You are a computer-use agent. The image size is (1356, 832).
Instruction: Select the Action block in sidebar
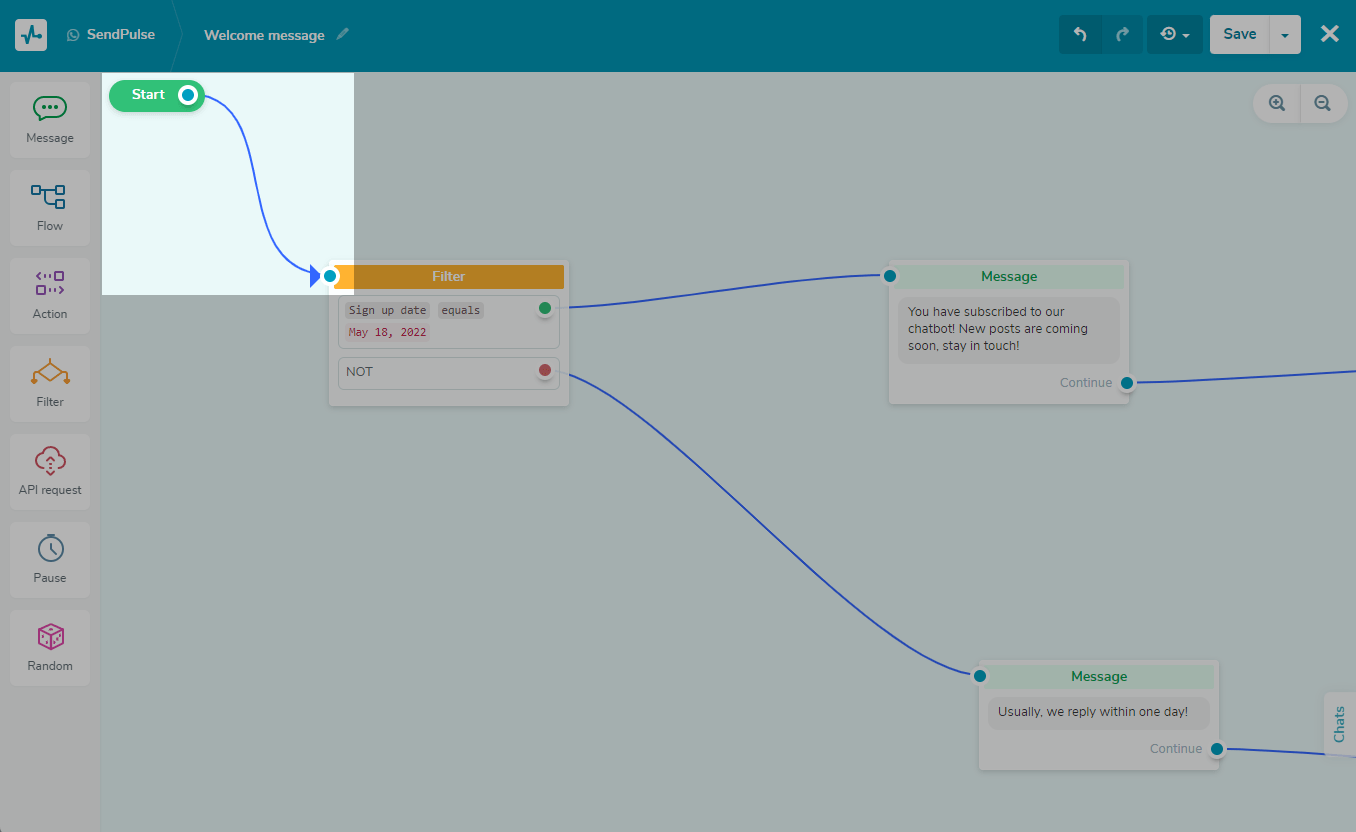coord(50,296)
